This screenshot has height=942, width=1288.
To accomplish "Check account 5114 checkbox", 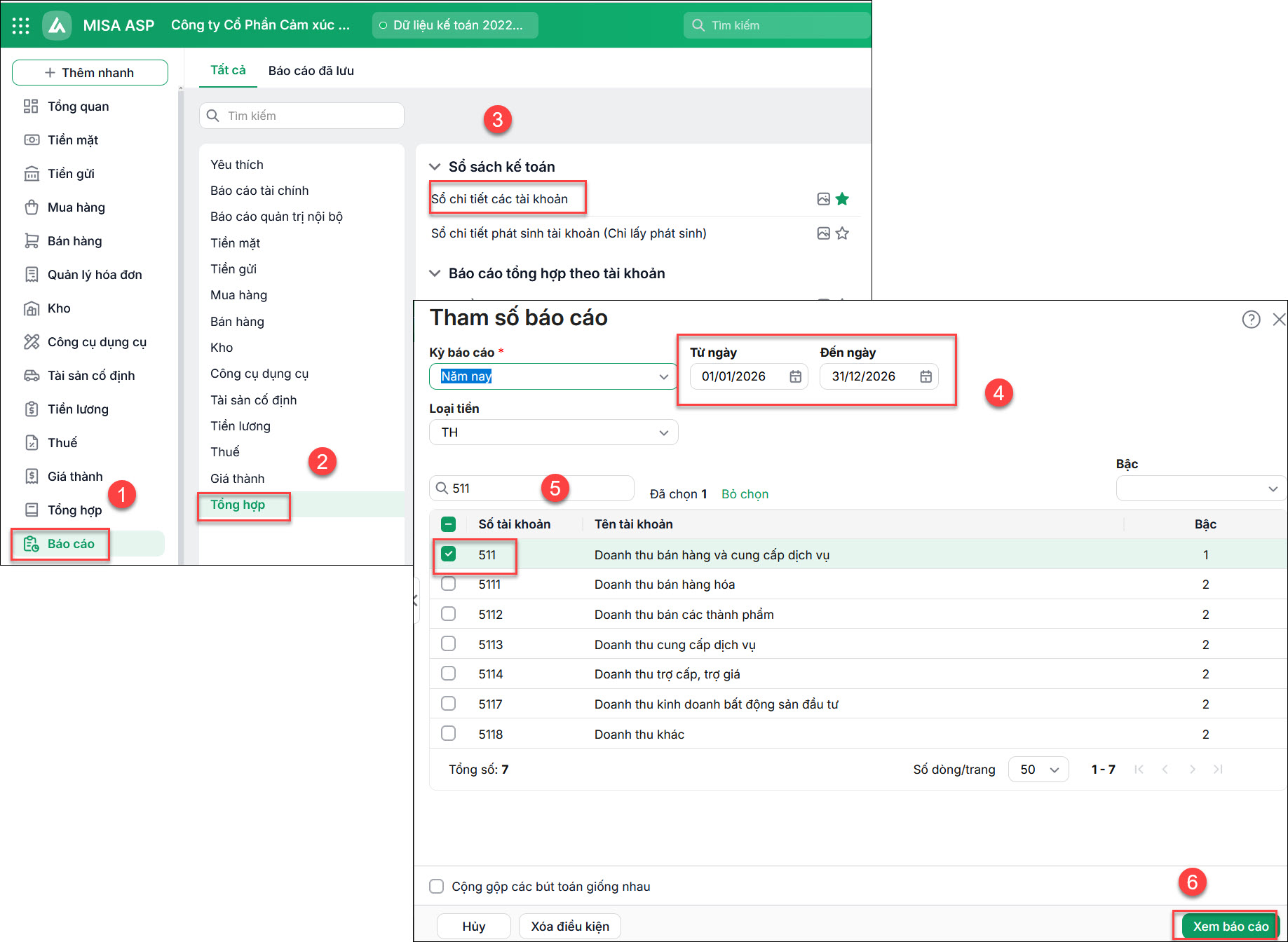I will [449, 674].
